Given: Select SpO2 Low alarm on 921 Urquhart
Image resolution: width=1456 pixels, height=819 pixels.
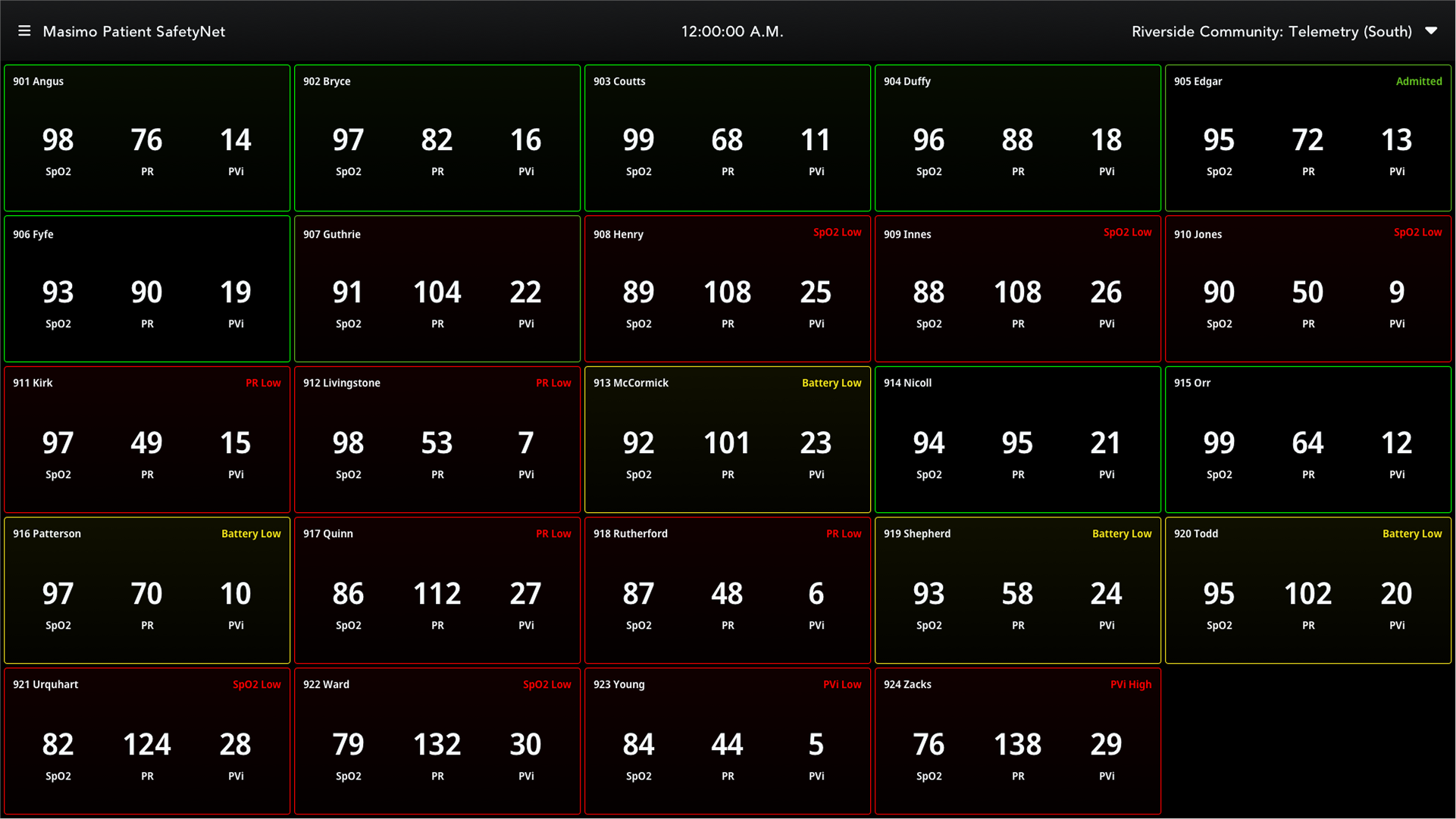Looking at the screenshot, I should pyautogui.click(x=256, y=685).
